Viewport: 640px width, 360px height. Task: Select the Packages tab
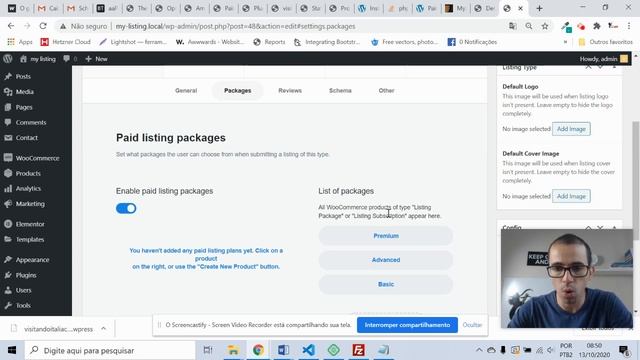point(238,91)
